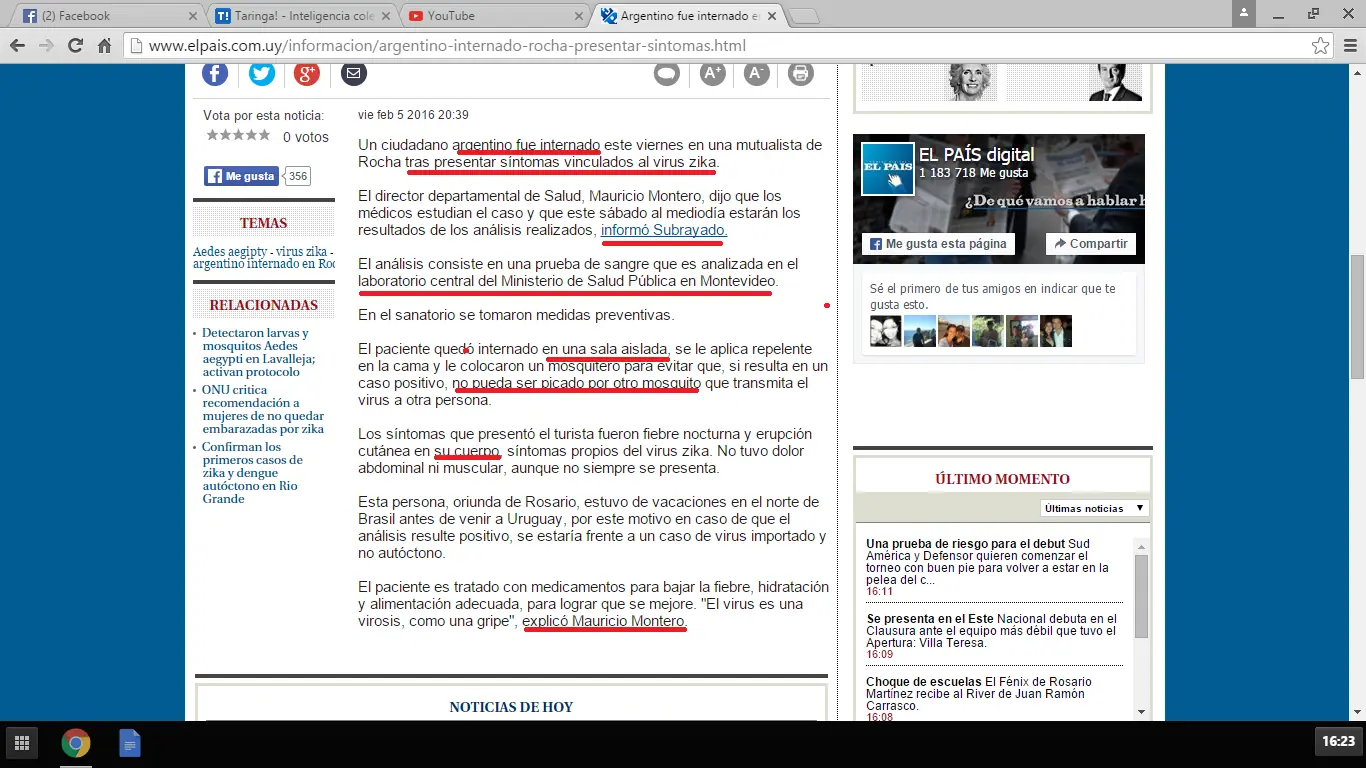This screenshot has width=1366, height=768.
Task: Print the article with printer icon
Action: click(801, 73)
